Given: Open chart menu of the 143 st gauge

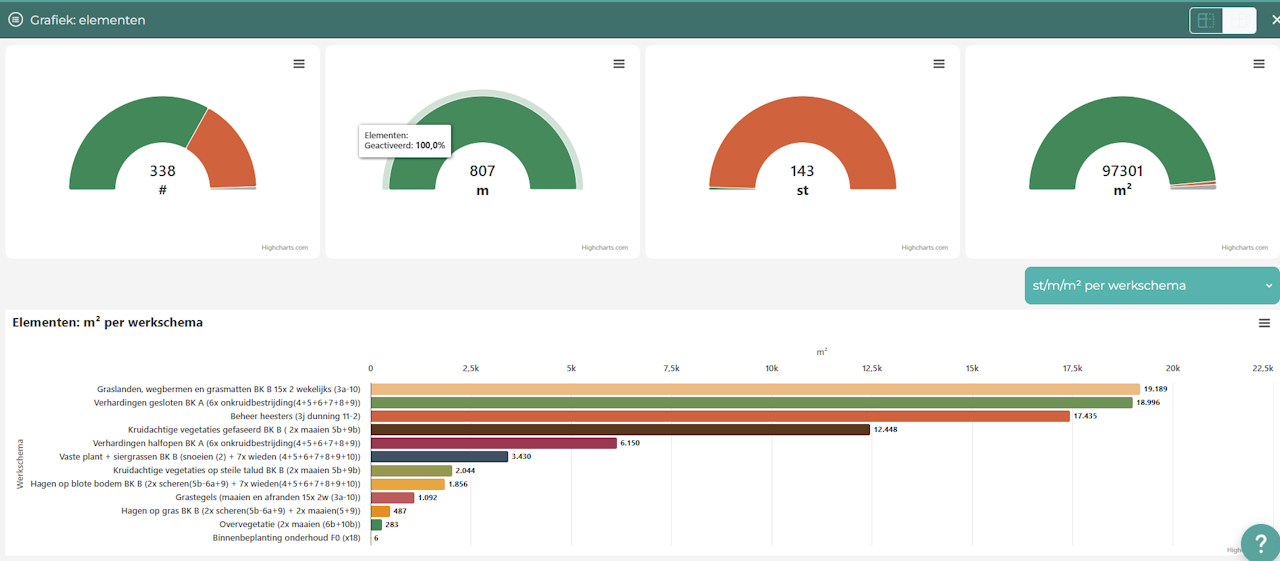Looking at the screenshot, I should pyautogui.click(x=939, y=64).
